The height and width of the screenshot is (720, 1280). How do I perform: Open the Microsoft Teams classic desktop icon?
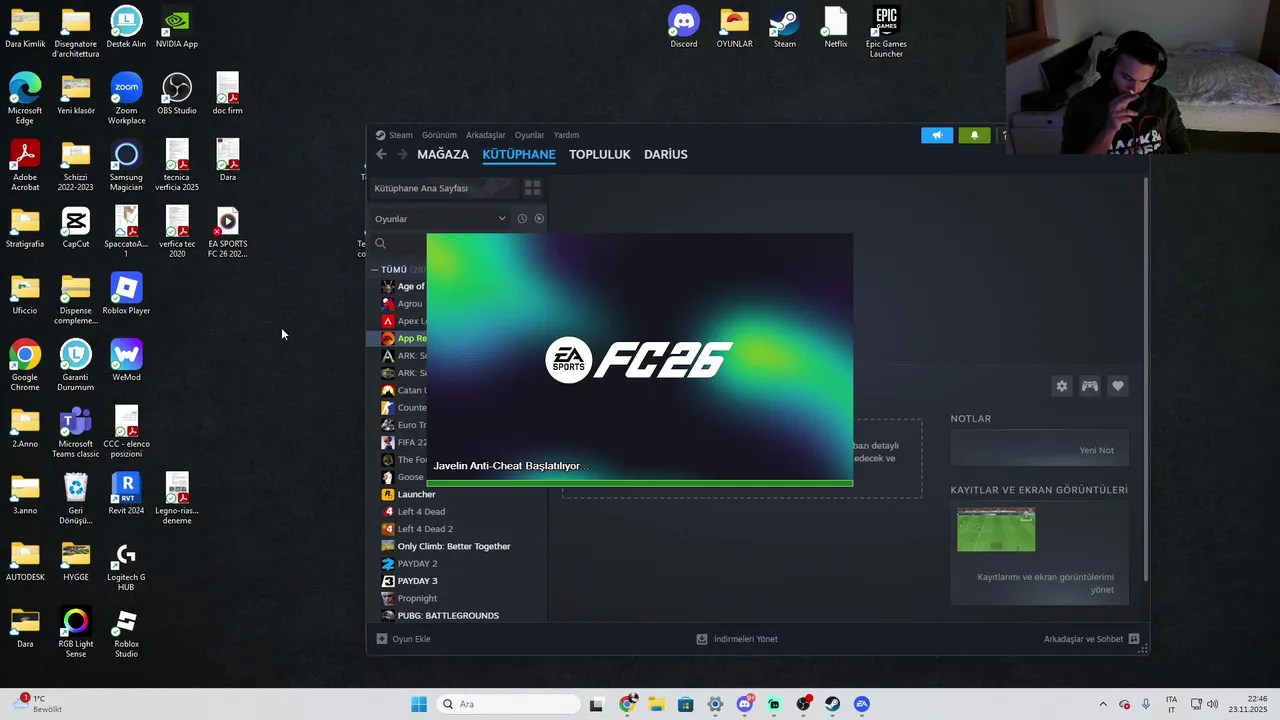[x=76, y=432]
